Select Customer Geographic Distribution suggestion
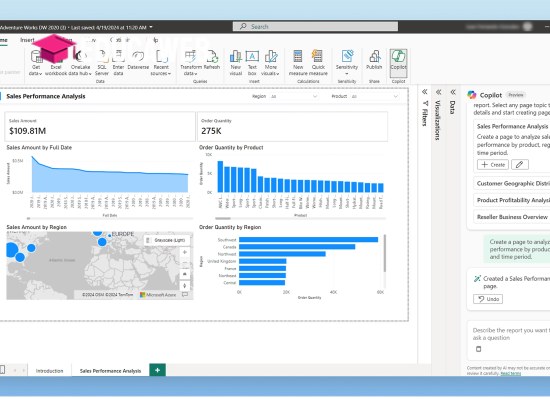This screenshot has height=400, width=550. (x=513, y=184)
